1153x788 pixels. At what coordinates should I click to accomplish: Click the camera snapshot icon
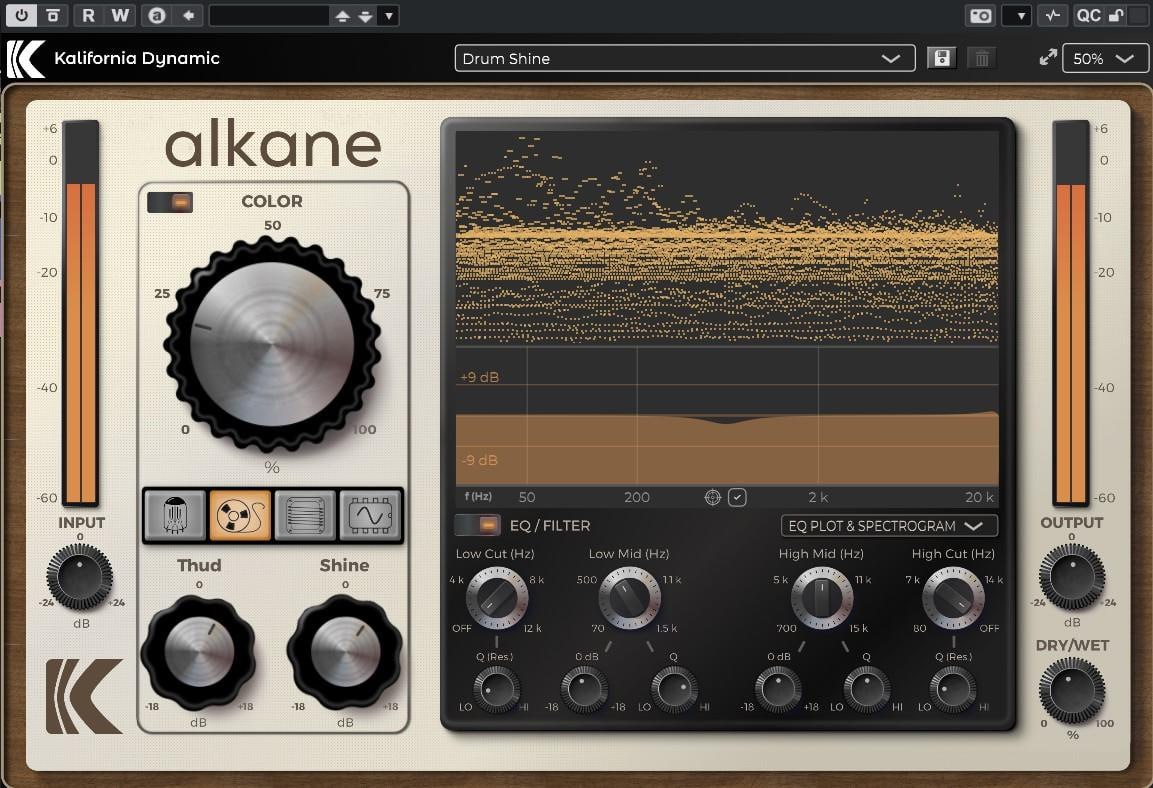click(981, 15)
